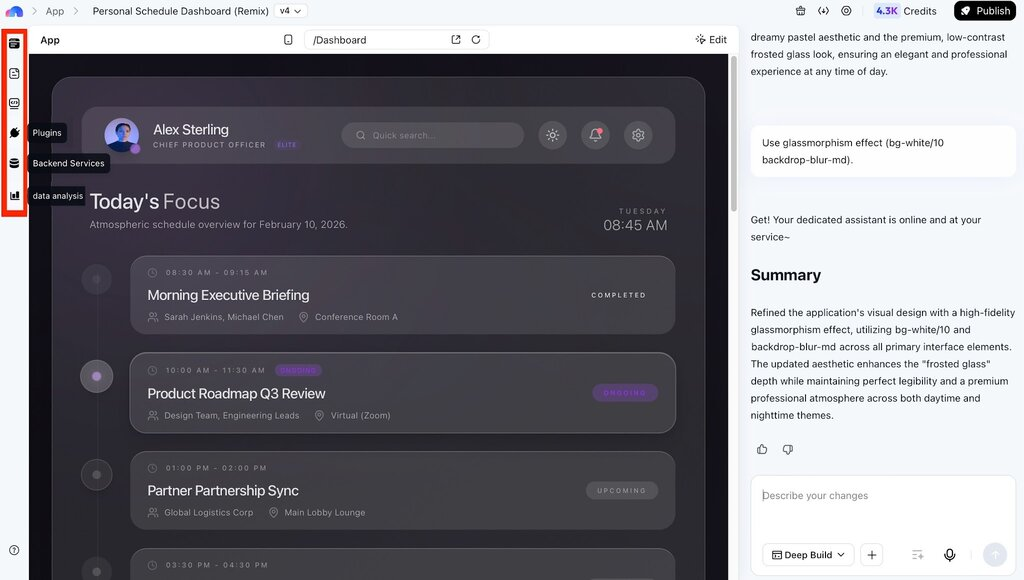1024x580 pixels.
Task: Click the refresh preview icon
Action: [476, 40]
